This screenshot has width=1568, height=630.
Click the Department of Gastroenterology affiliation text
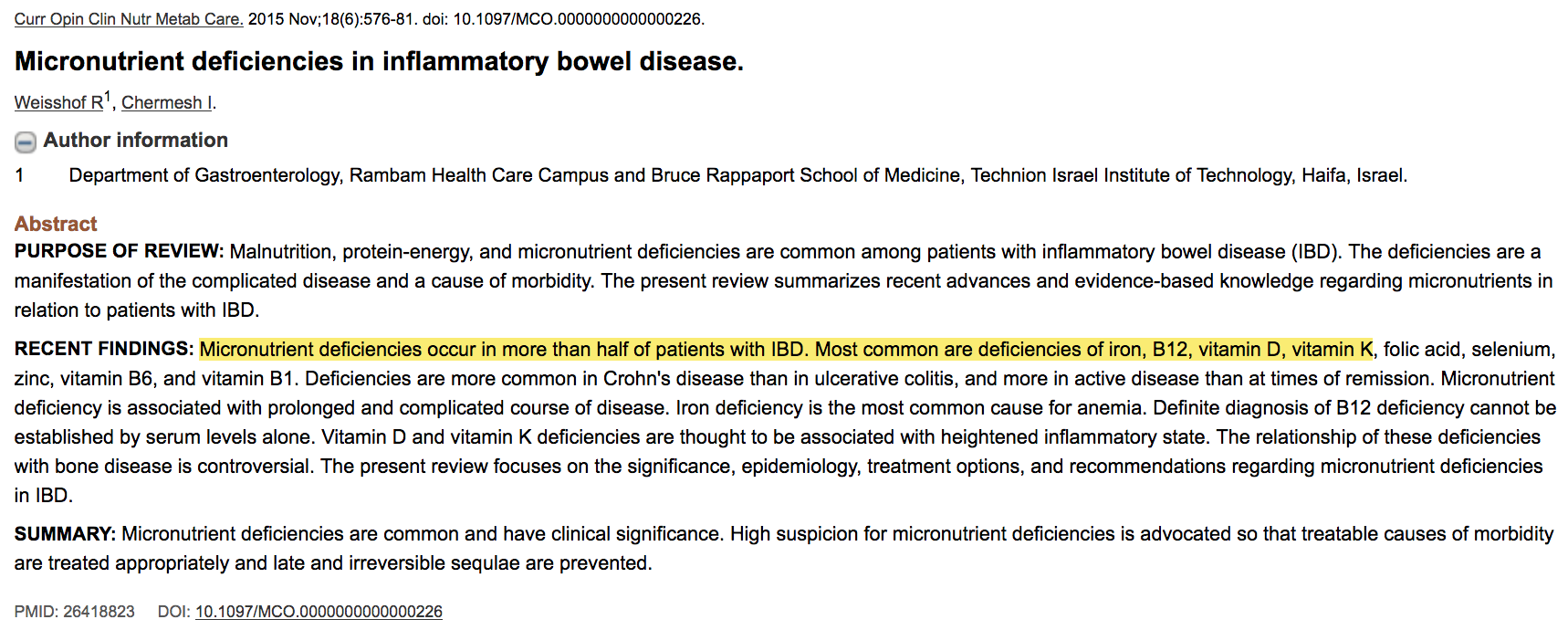coord(737,175)
